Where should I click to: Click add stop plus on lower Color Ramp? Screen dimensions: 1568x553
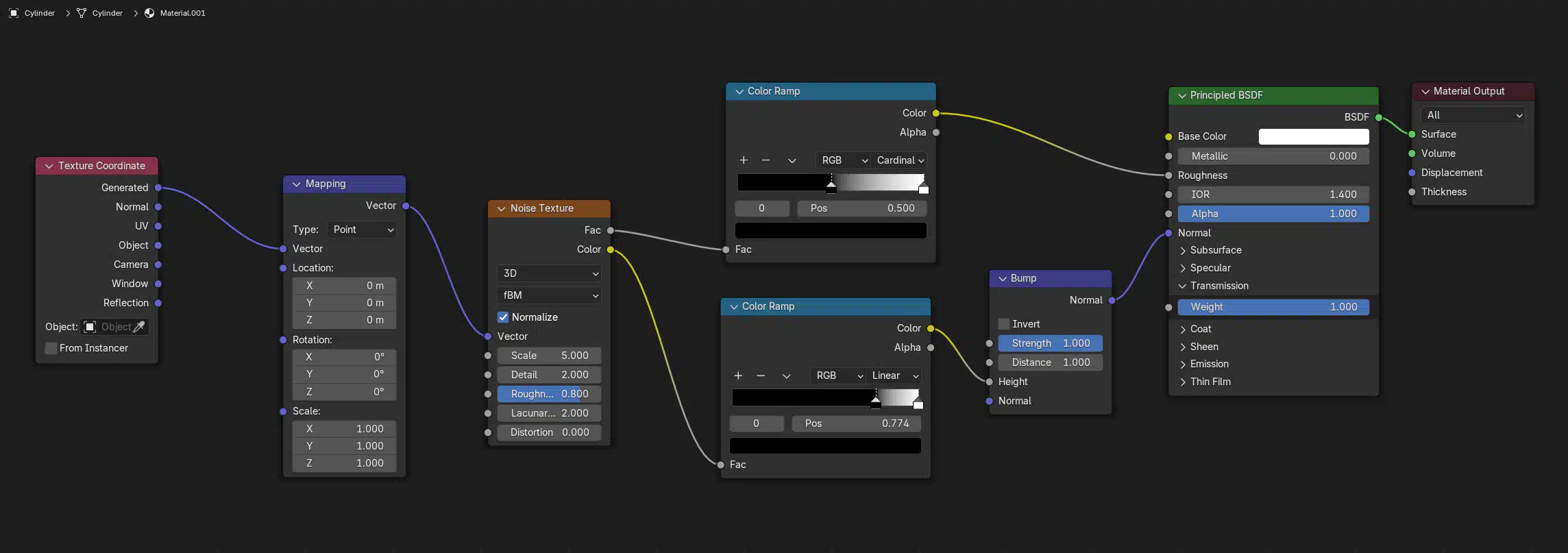[738, 376]
